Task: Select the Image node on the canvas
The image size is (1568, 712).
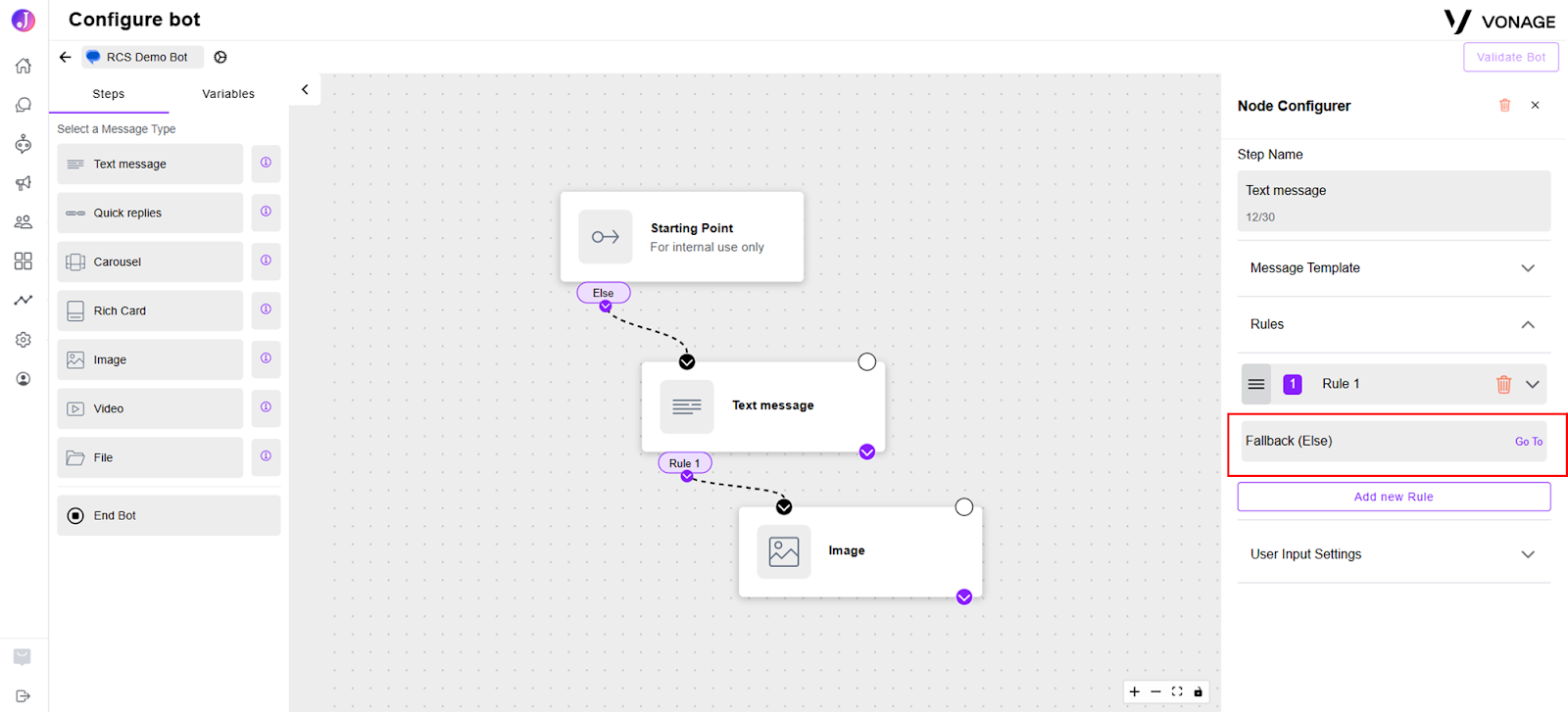Action: click(860, 551)
